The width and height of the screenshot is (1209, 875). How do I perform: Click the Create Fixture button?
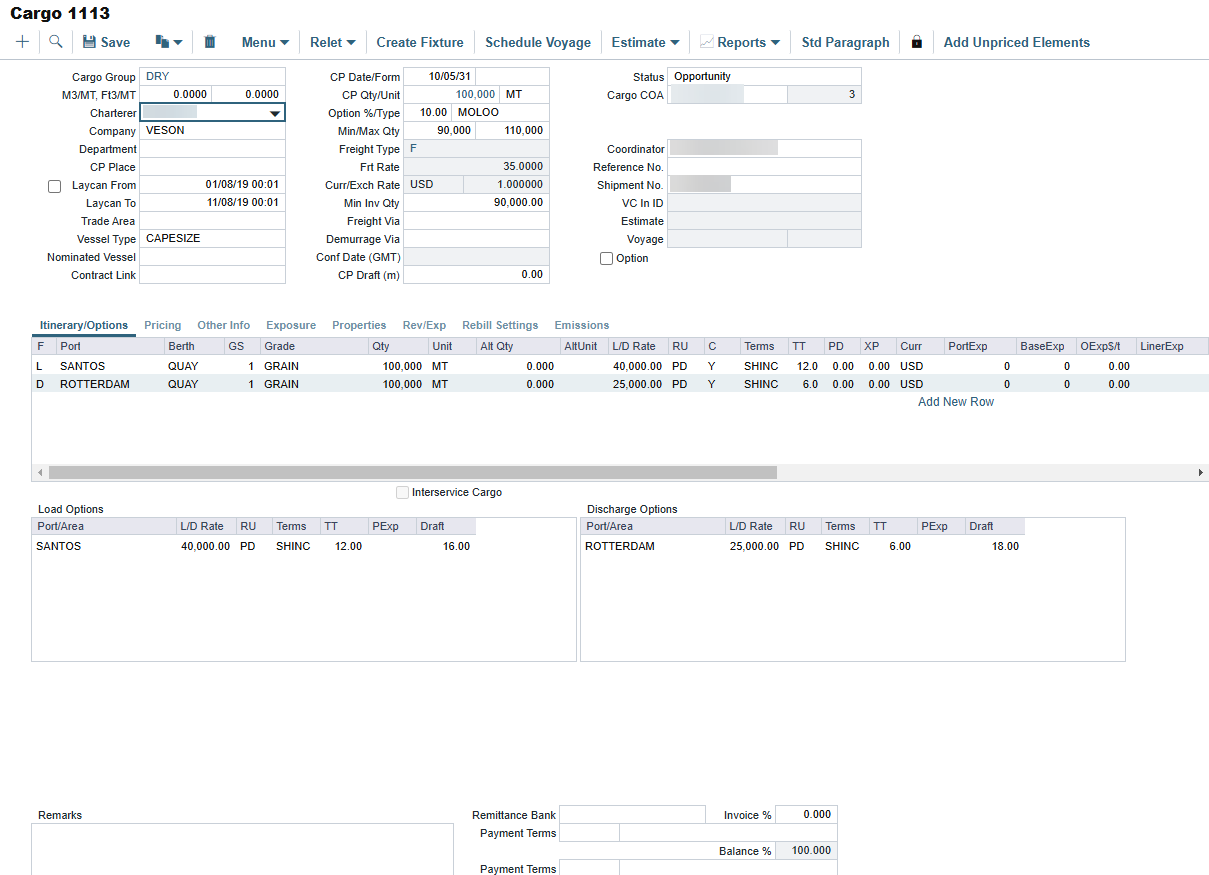coord(420,42)
